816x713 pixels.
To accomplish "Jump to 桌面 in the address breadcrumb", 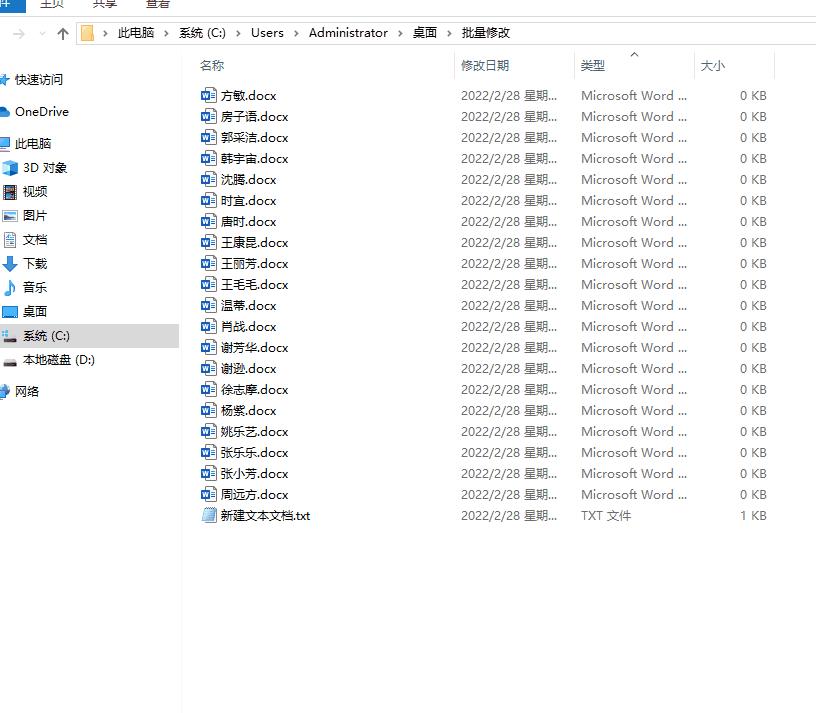I will [x=425, y=33].
